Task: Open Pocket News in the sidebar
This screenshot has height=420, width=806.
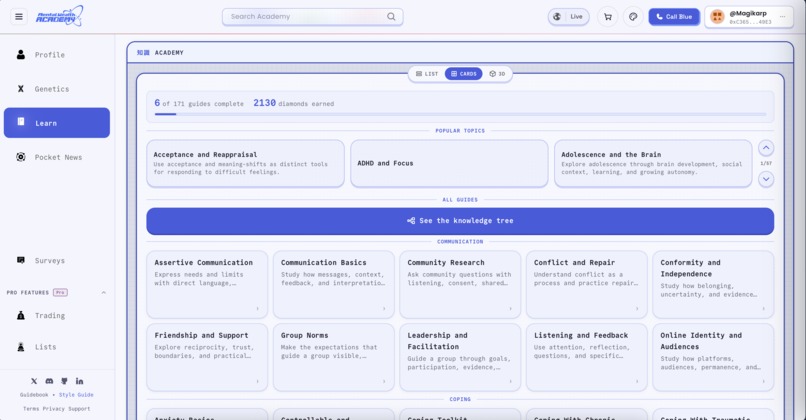Action: point(57,157)
